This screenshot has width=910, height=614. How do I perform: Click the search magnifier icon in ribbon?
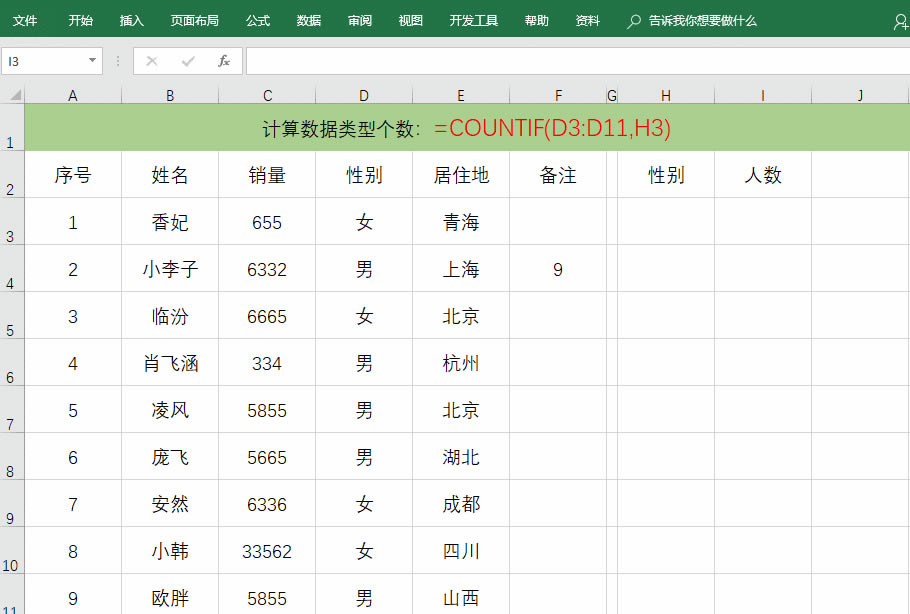[x=633, y=21]
